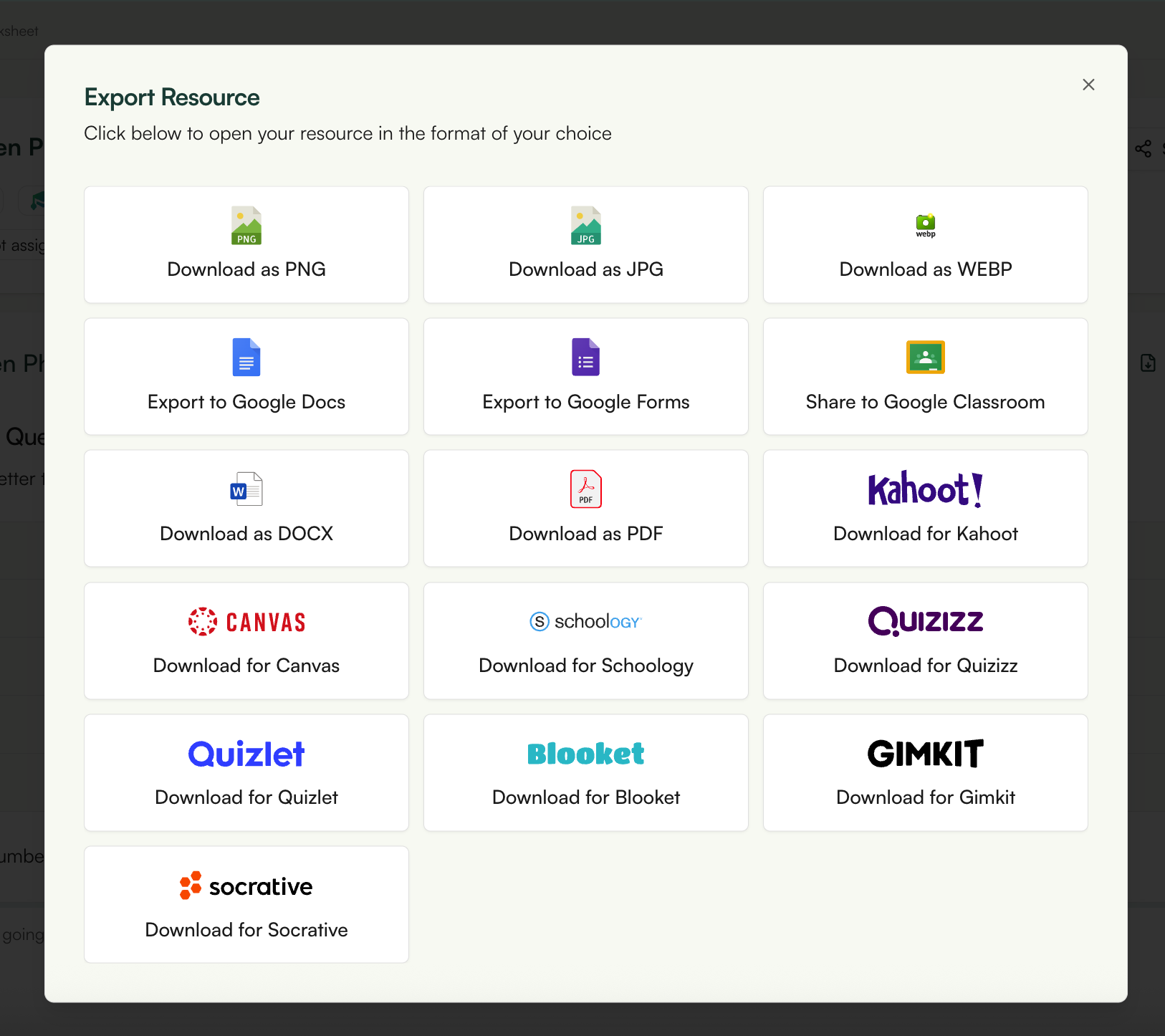Download as WEBP format
The image size is (1165, 1036).
(x=925, y=244)
